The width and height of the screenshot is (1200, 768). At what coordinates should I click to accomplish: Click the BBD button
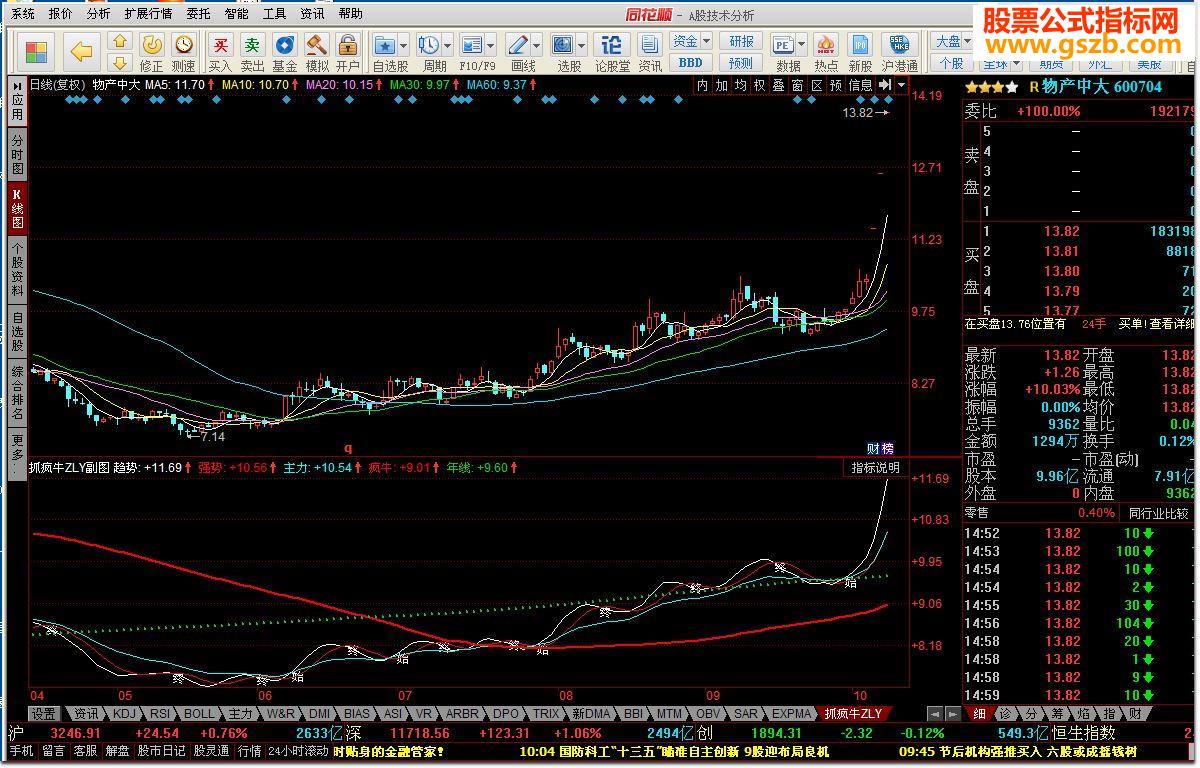pos(690,62)
